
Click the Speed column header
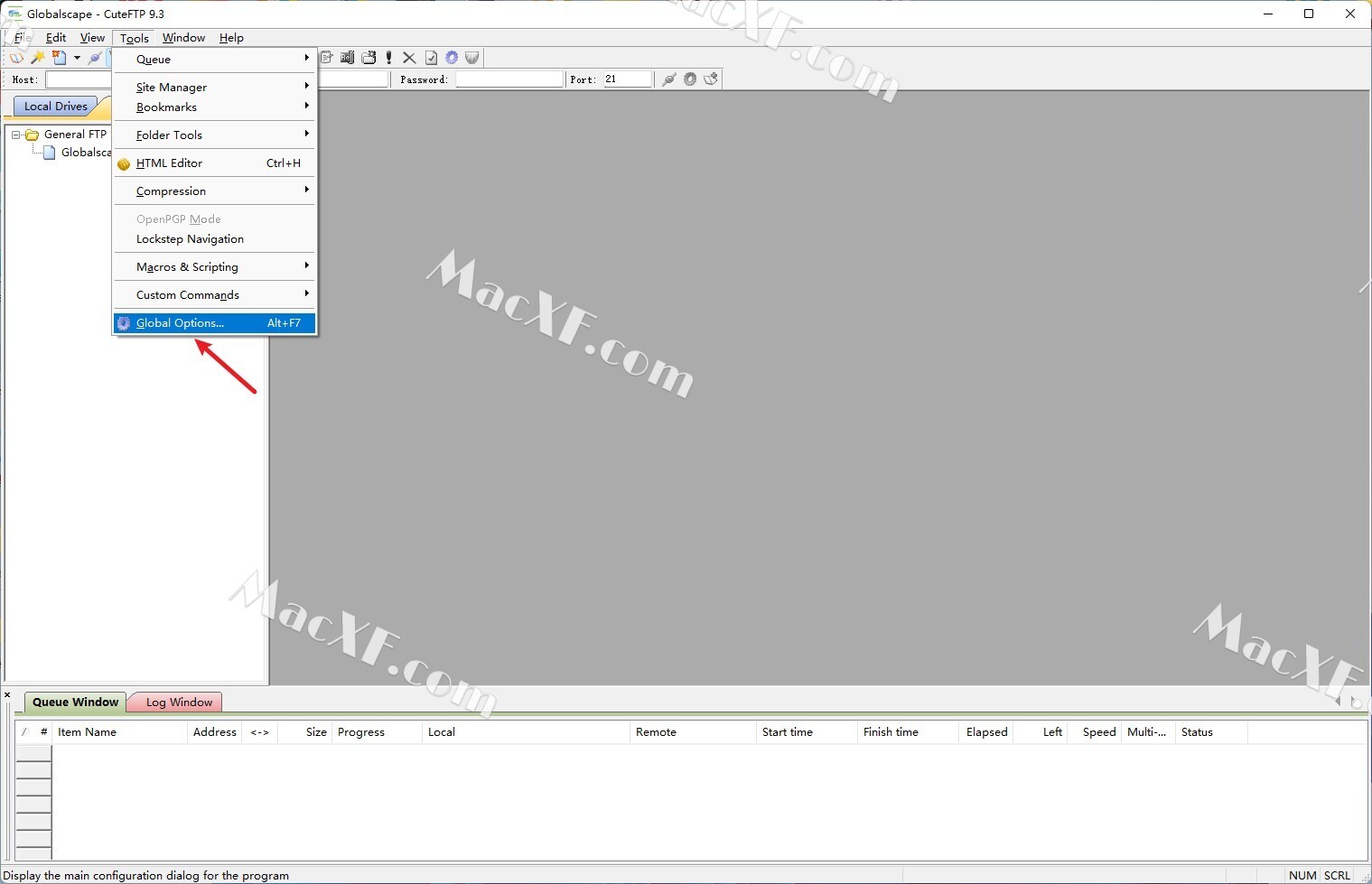[1095, 732]
